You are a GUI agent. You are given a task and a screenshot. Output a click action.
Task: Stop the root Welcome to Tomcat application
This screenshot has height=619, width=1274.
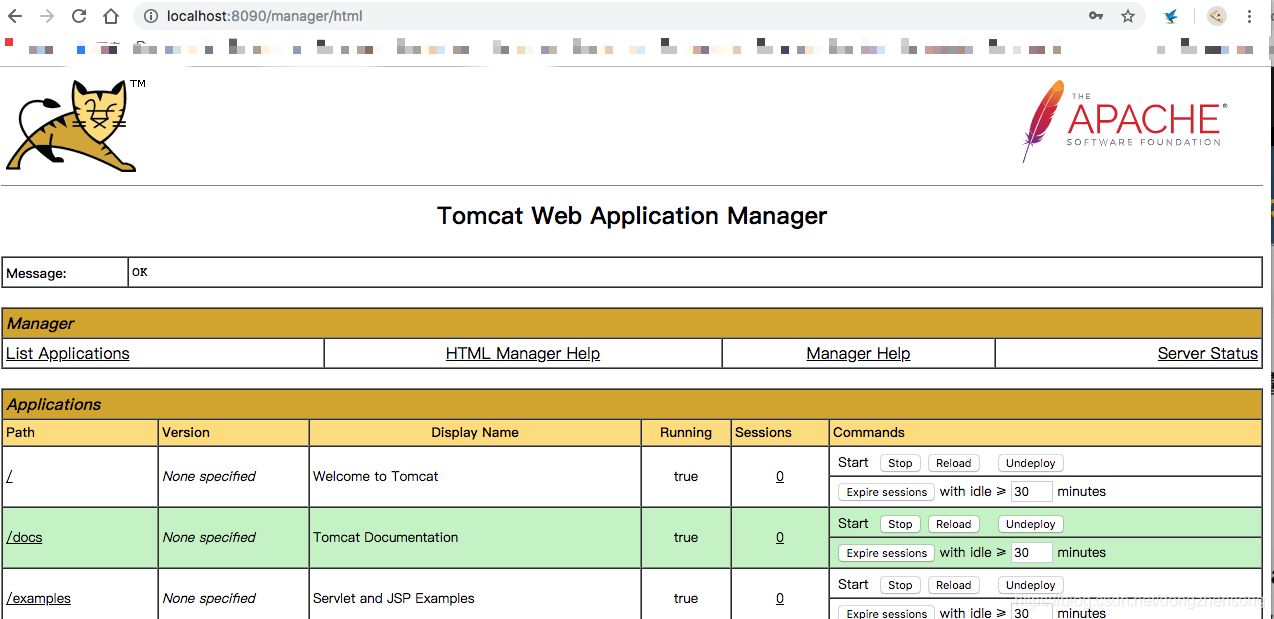click(900, 463)
